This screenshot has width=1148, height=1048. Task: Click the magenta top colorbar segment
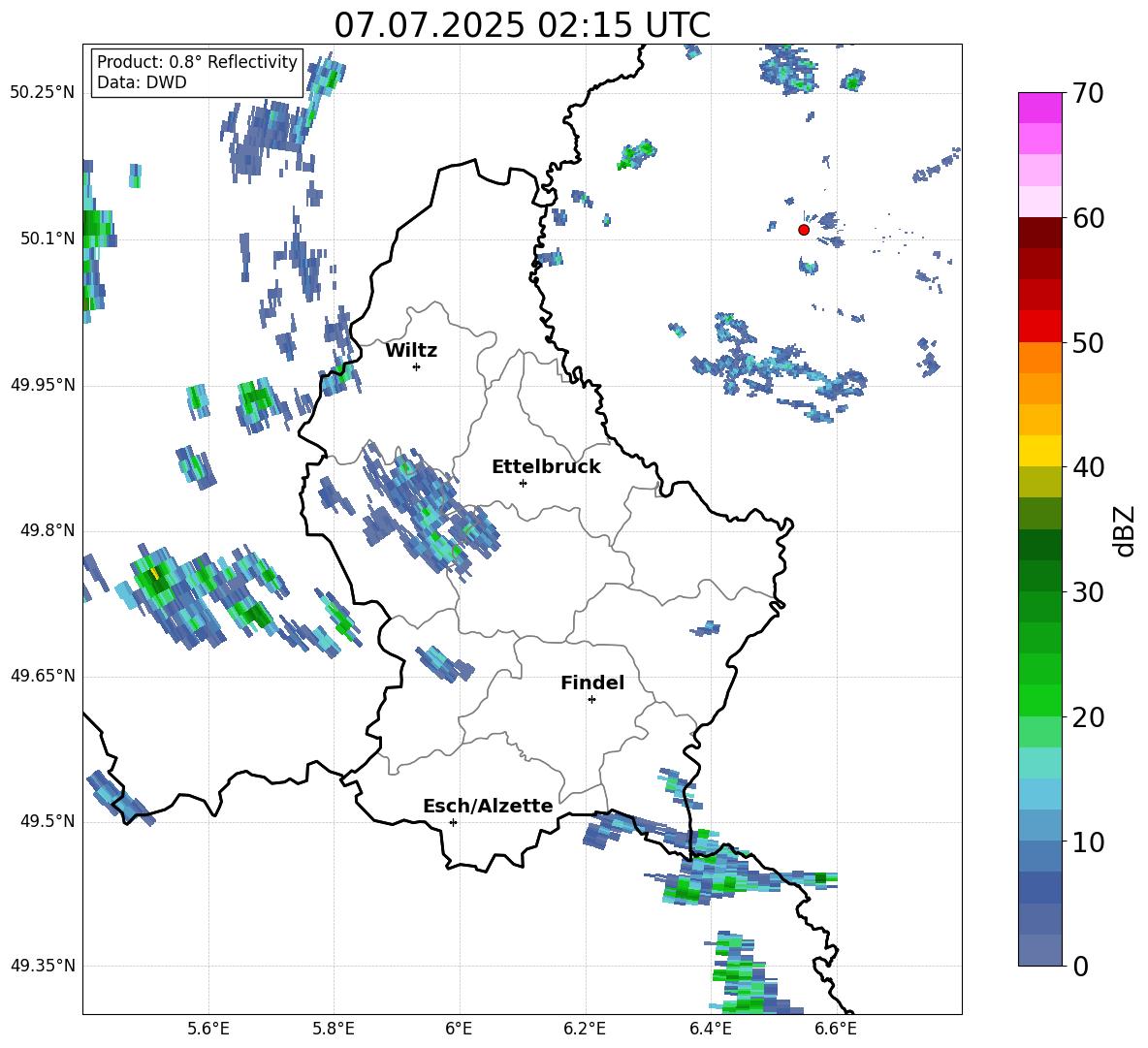tap(1040, 109)
